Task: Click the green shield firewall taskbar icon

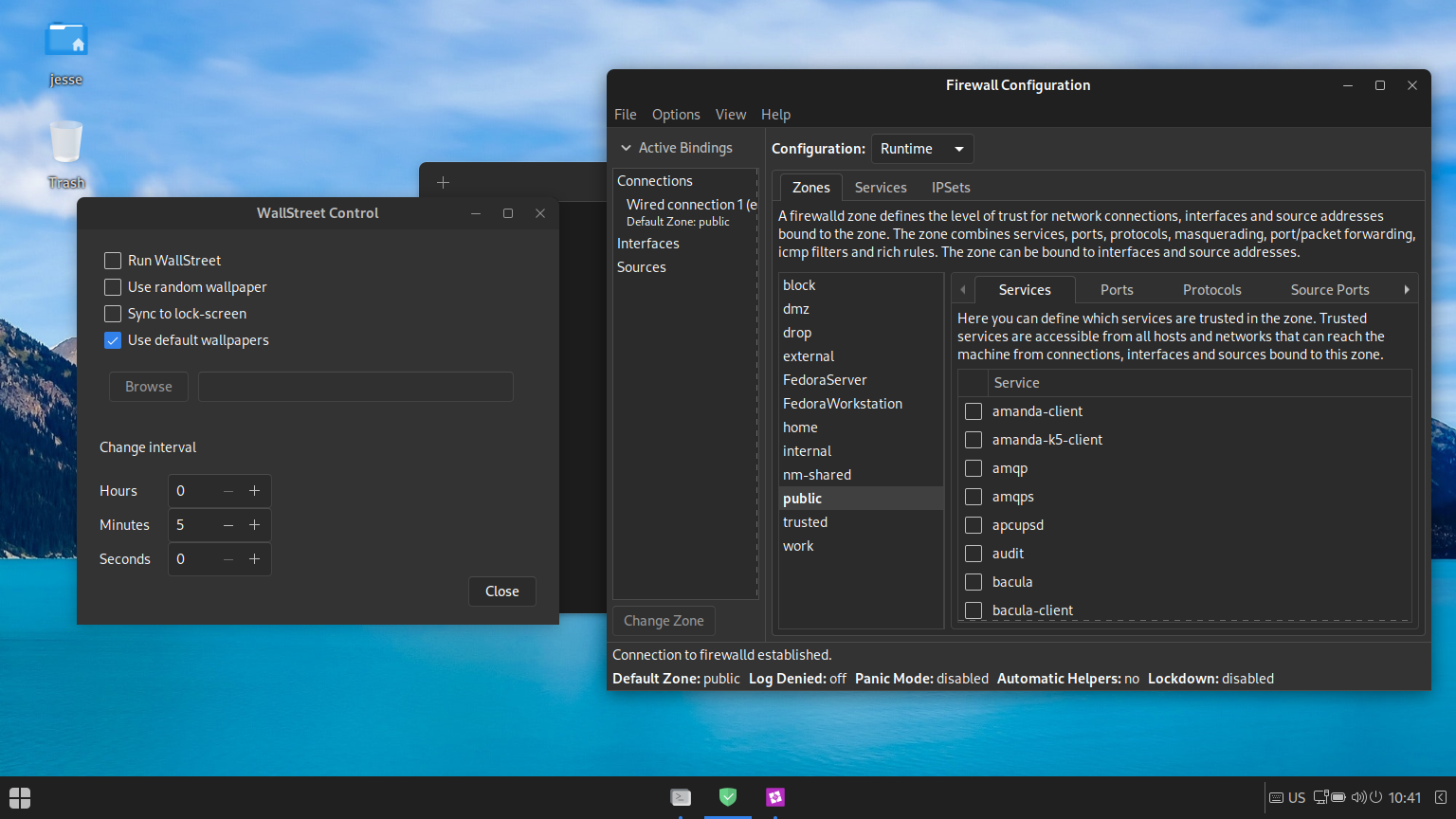Action: click(728, 797)
